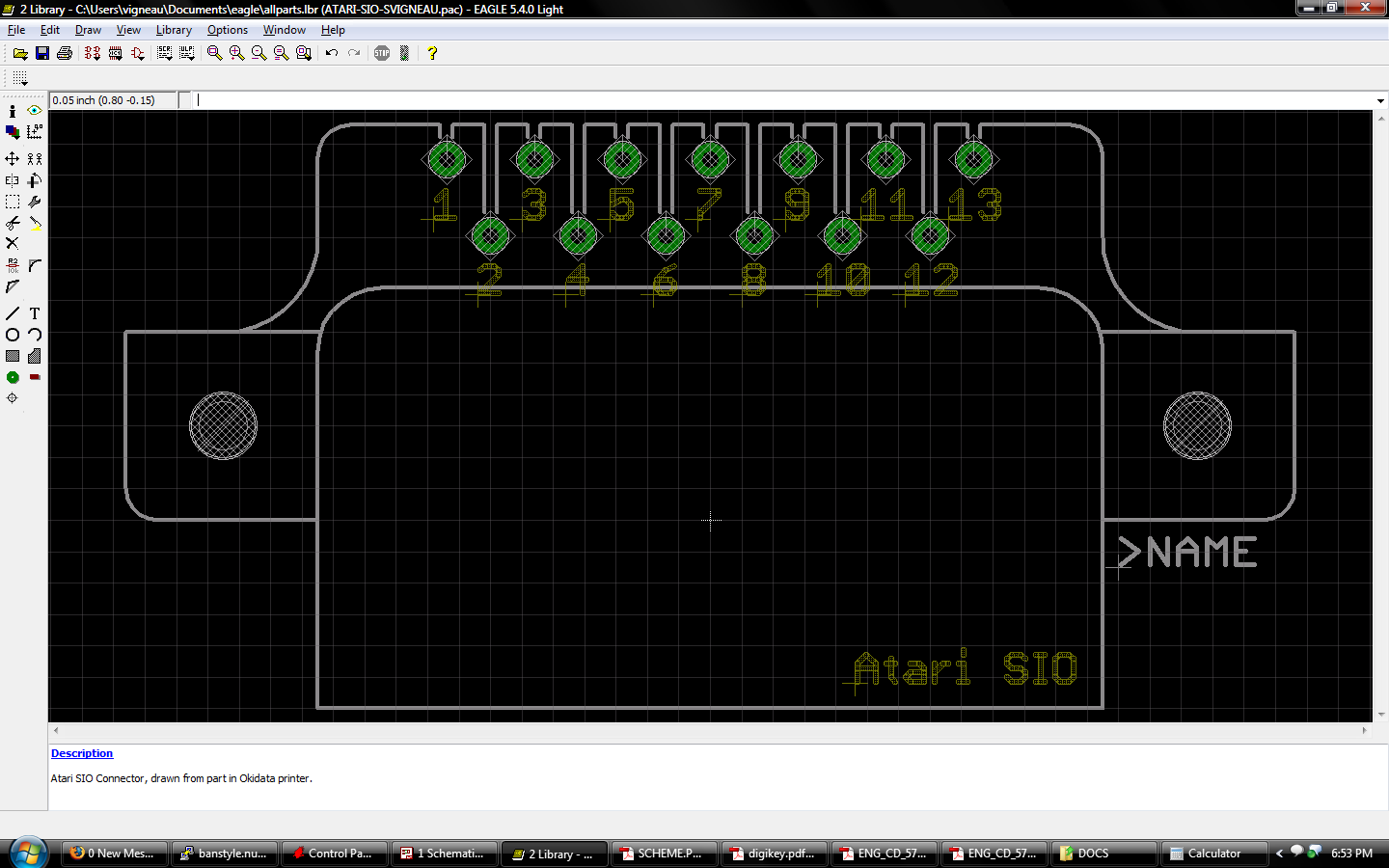Viewport: 1389px width, 868px height.
Task: Open the View menu
Action: point(128,30)
